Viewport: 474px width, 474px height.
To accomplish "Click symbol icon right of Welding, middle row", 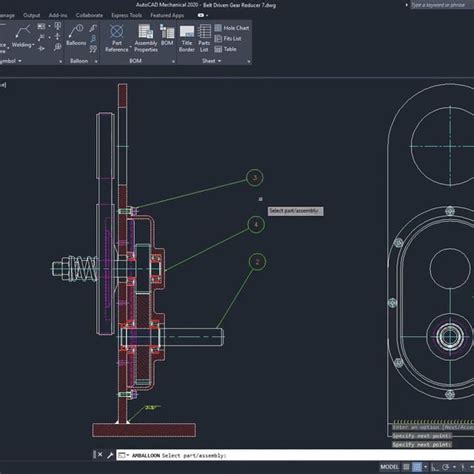I will [x=41, y=37].
